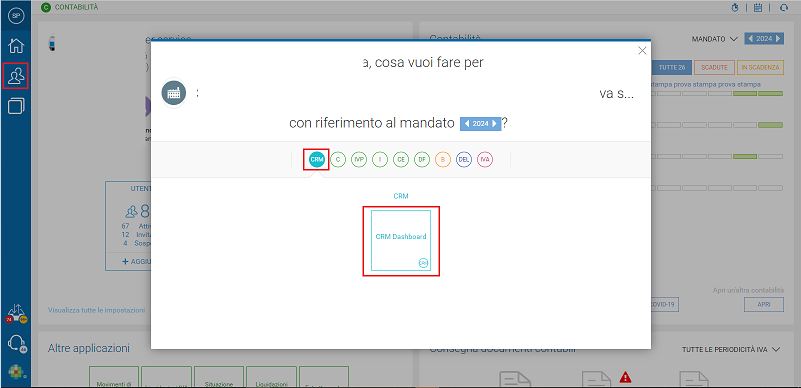Select the TUTTE 26 filter

(x=671, y=67)
